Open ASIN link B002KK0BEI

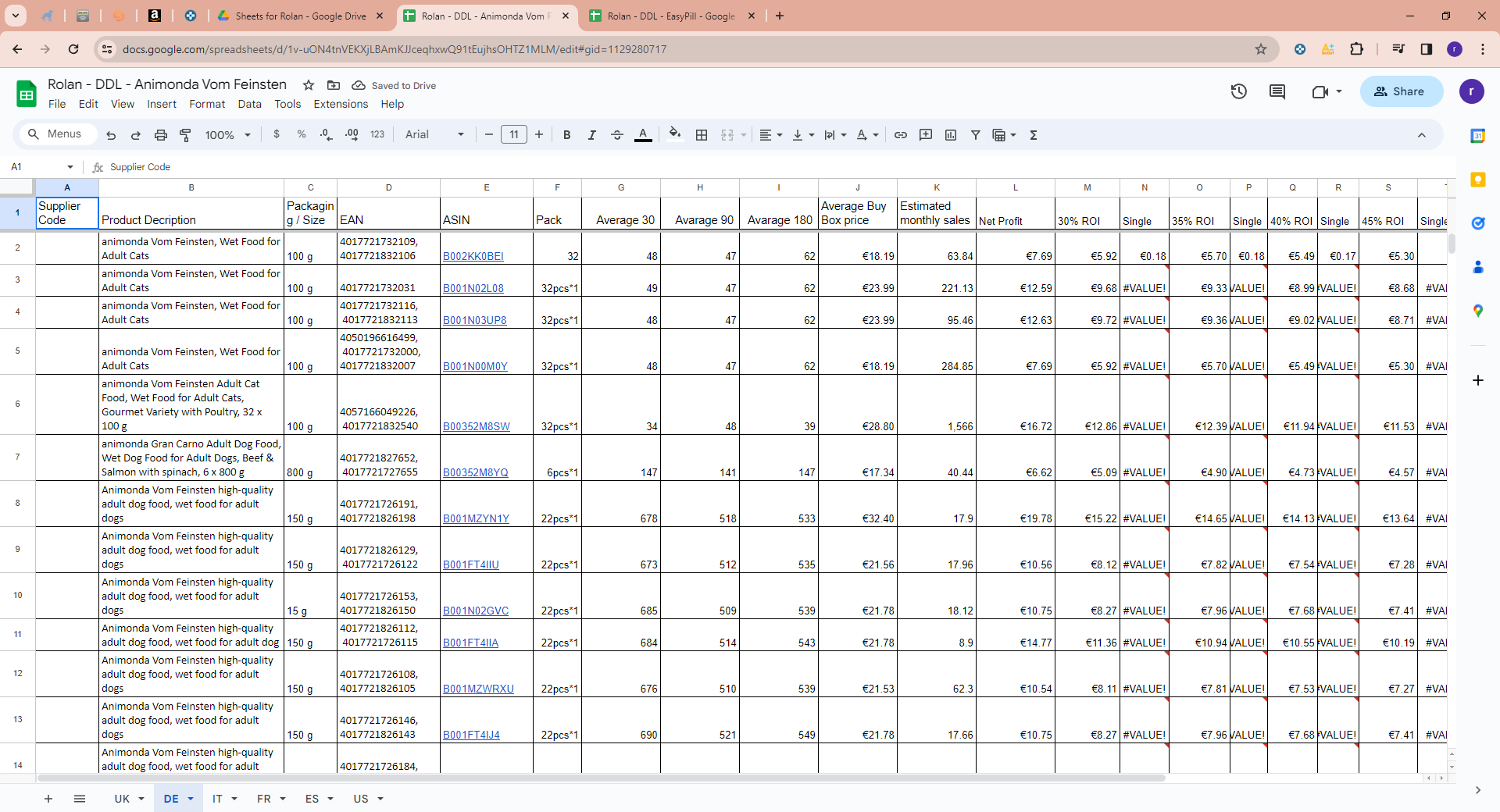pyautogui.click(x=473, y=256)
